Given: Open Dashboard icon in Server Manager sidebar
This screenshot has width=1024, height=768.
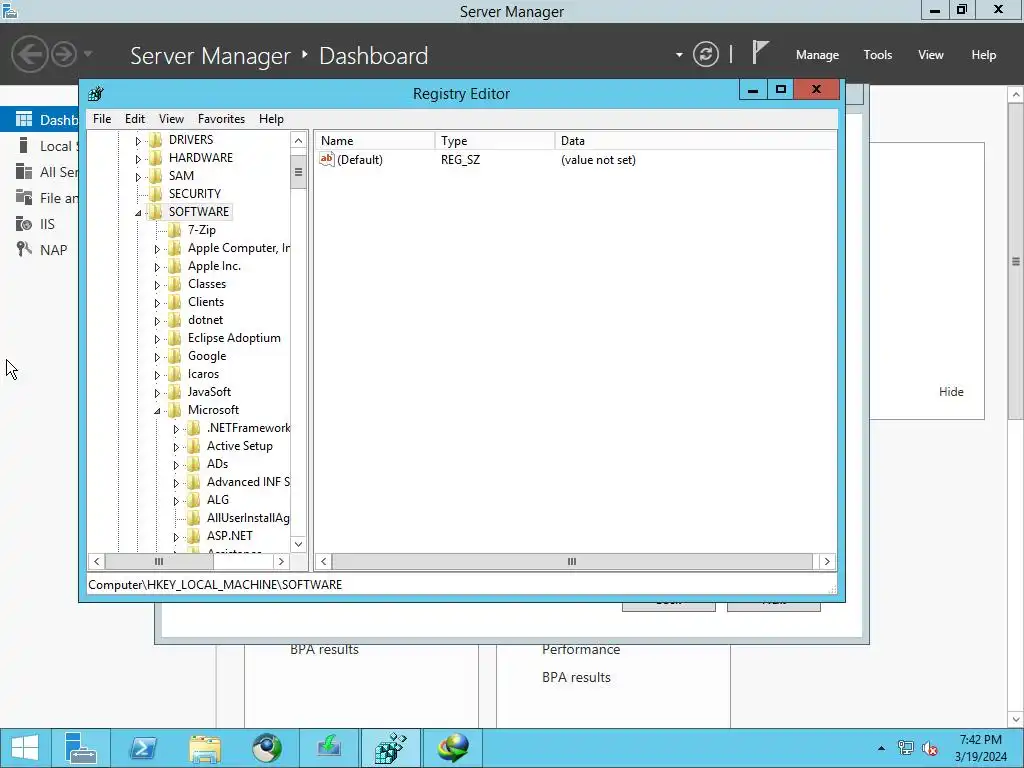Looking at the screenshot, I should click(x=24, y=120).
